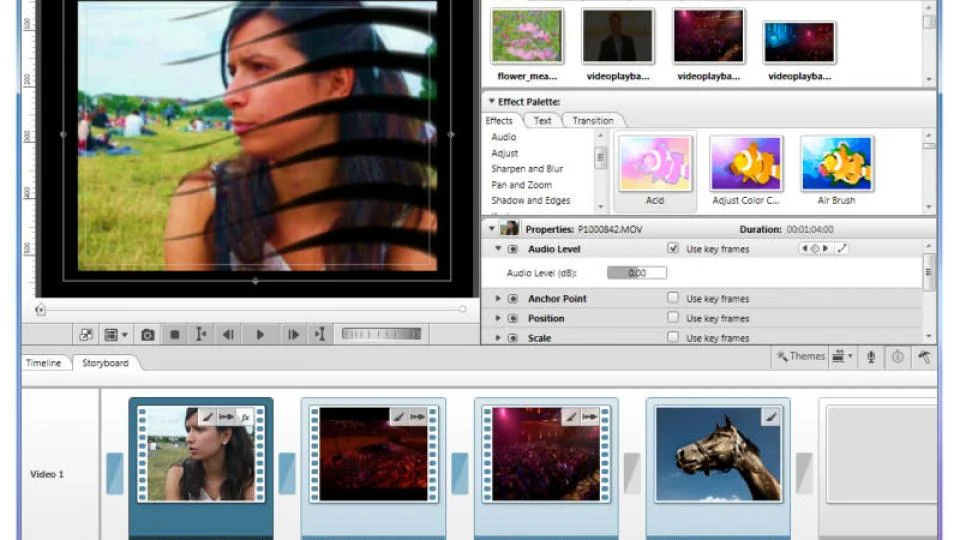Click the brush icon on the horse clip

[771, 417]
